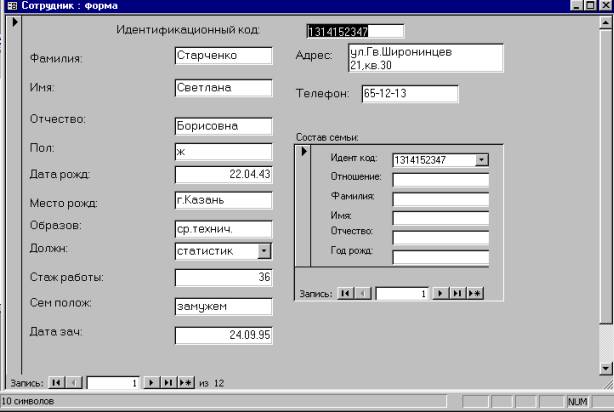614x412 pixels.
Task: Click the Дата рожд field 22.04.43
Action: tap(224, 175)
